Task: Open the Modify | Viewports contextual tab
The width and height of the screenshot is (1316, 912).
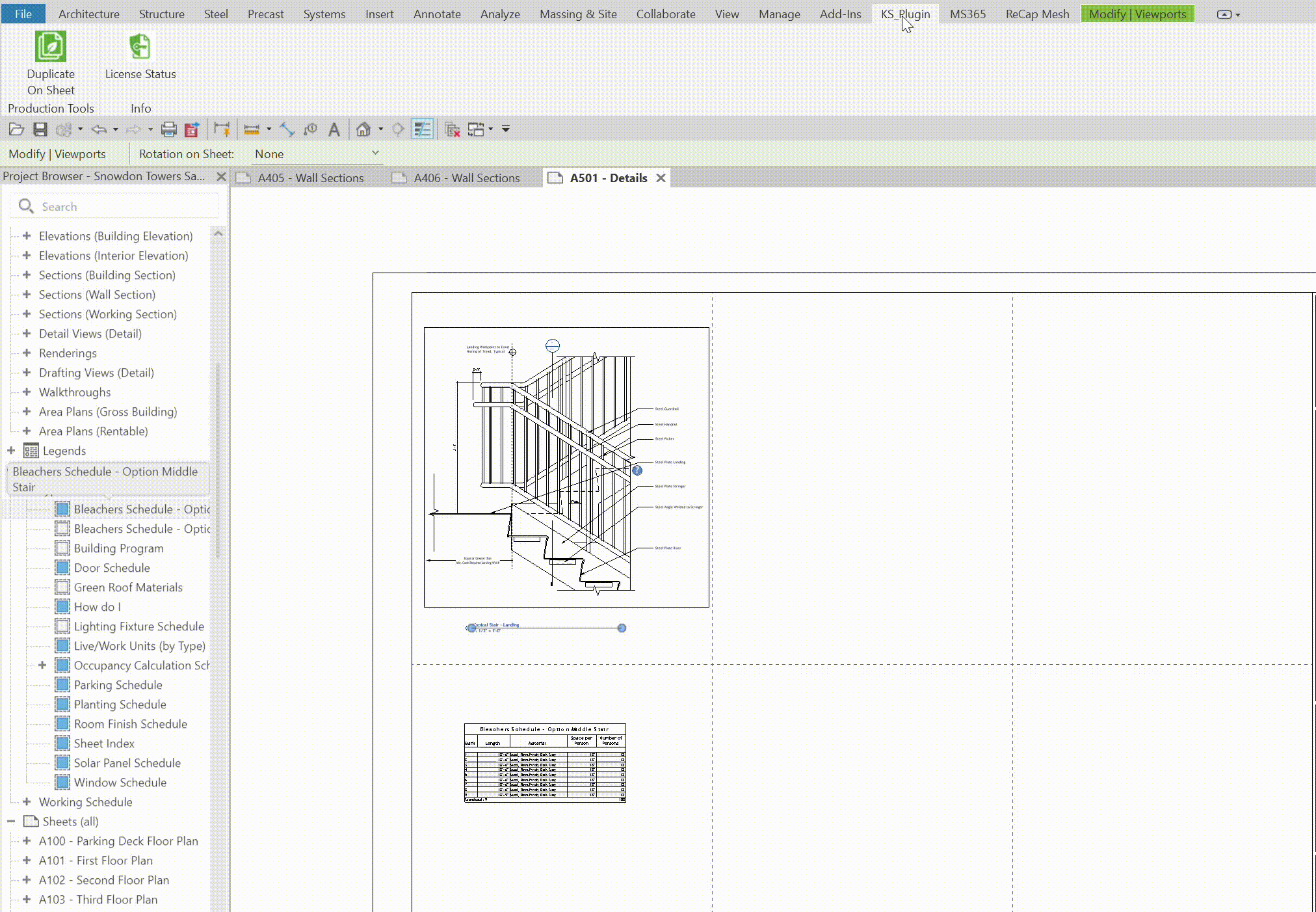Action: click(x=1137, y=14)
